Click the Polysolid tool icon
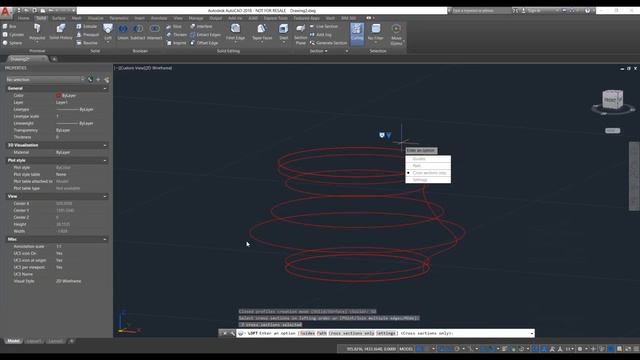The height and width of the screenshot is (360, 640). coord(37,29)
